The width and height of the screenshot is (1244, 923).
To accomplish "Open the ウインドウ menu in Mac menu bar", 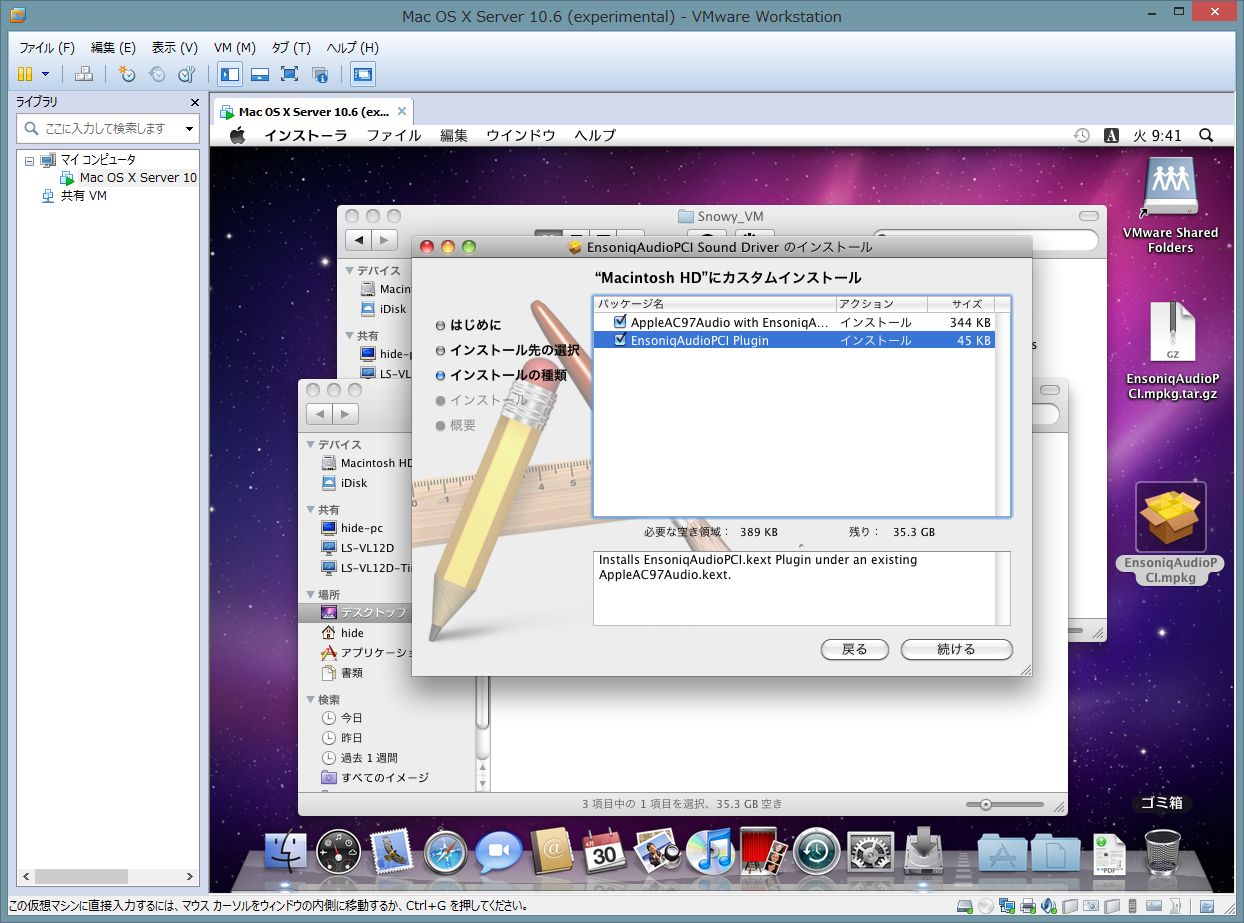I will (520, 135).
